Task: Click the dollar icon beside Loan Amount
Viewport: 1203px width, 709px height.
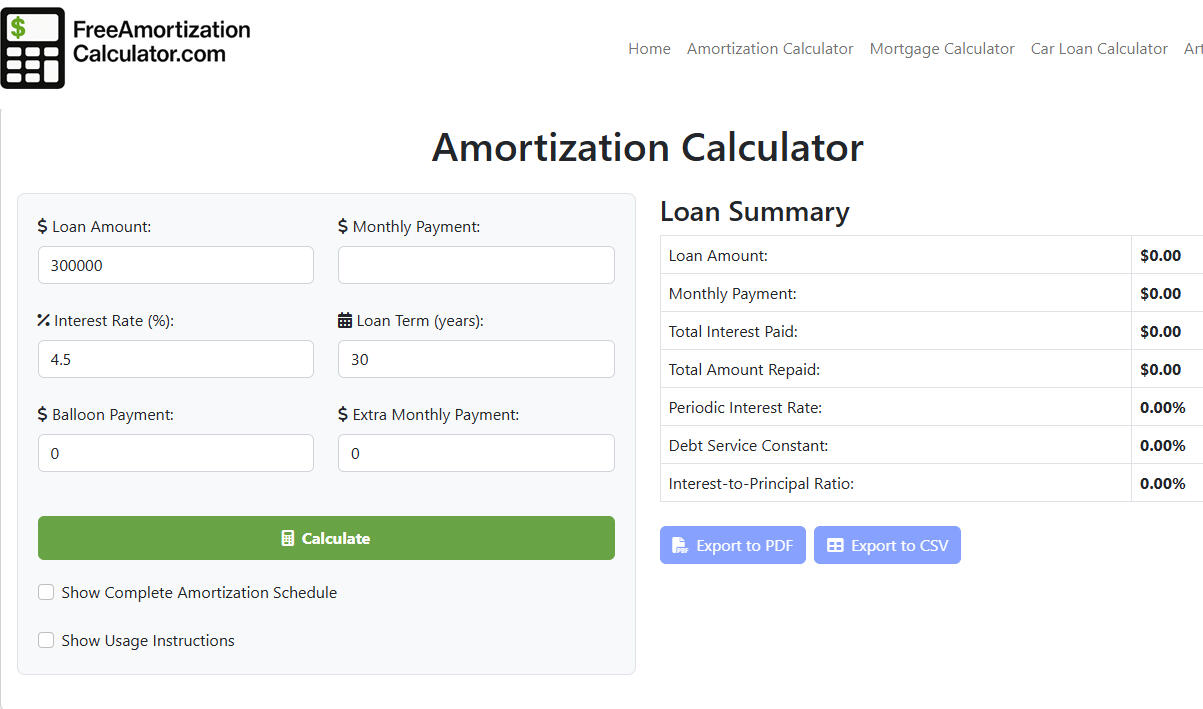Action: pos(44,226)
